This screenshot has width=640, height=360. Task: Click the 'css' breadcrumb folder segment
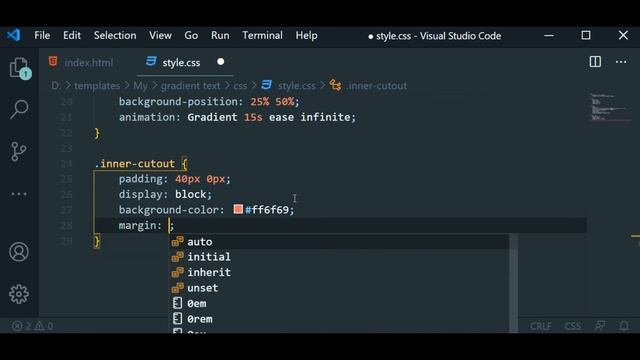point(240,86)
